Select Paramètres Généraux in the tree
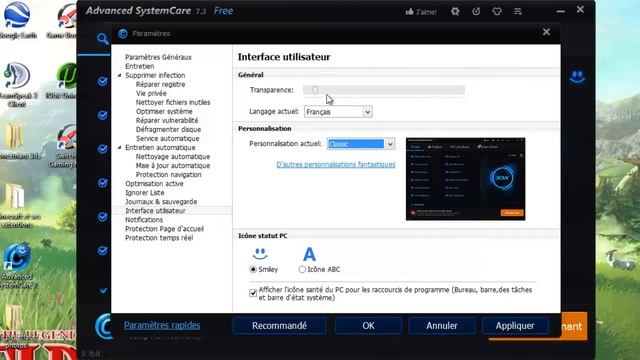 [158, 57]
